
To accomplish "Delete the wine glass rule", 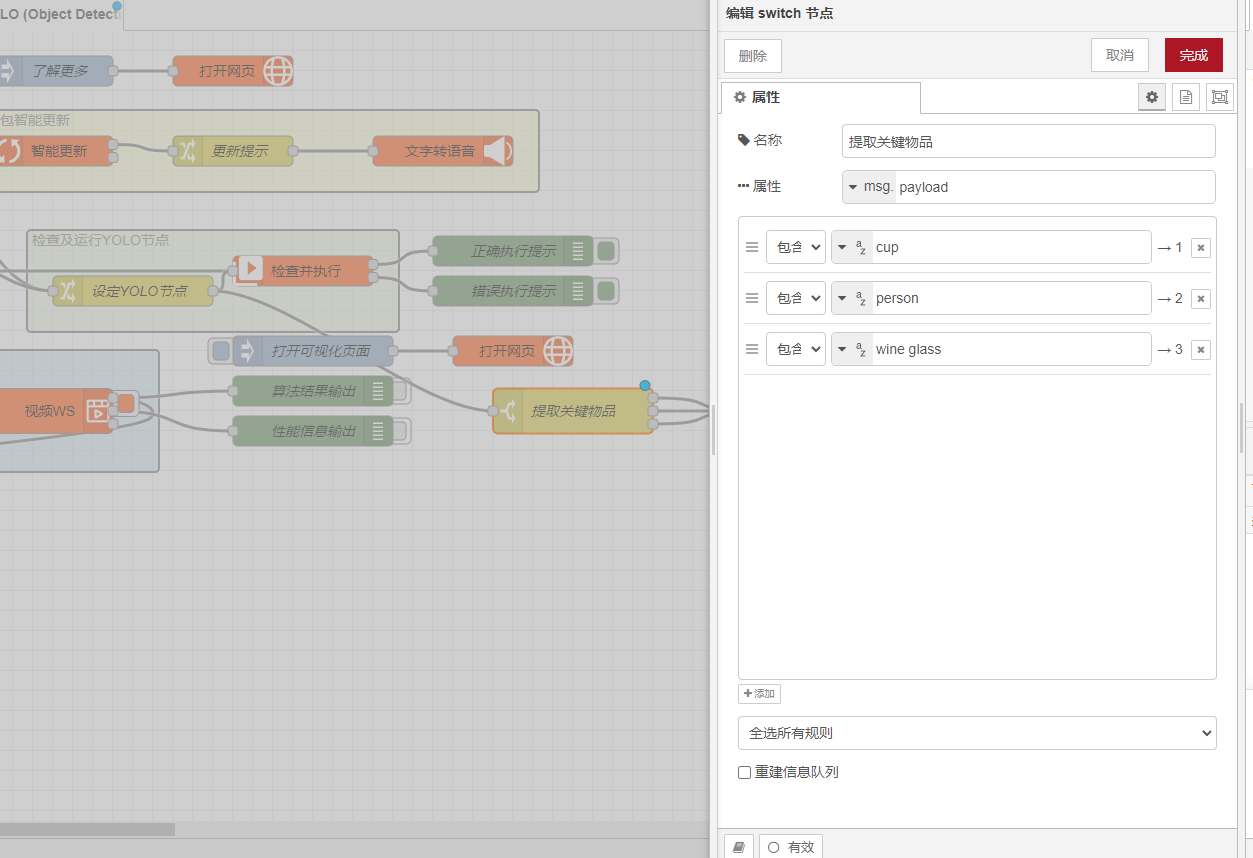I will [1201, 350].
